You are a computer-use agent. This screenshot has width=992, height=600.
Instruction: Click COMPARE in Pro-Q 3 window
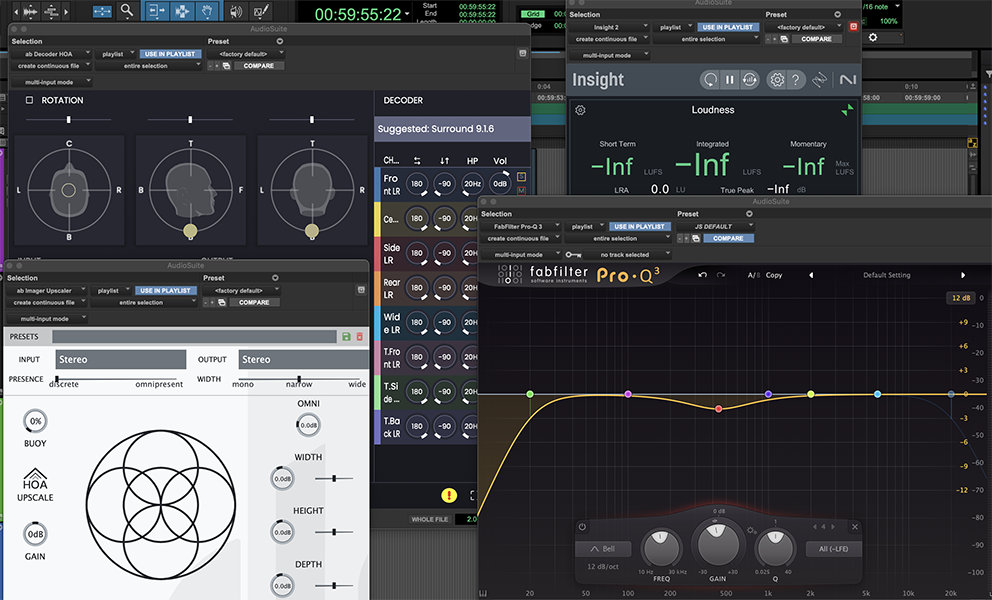coord(728,239)
